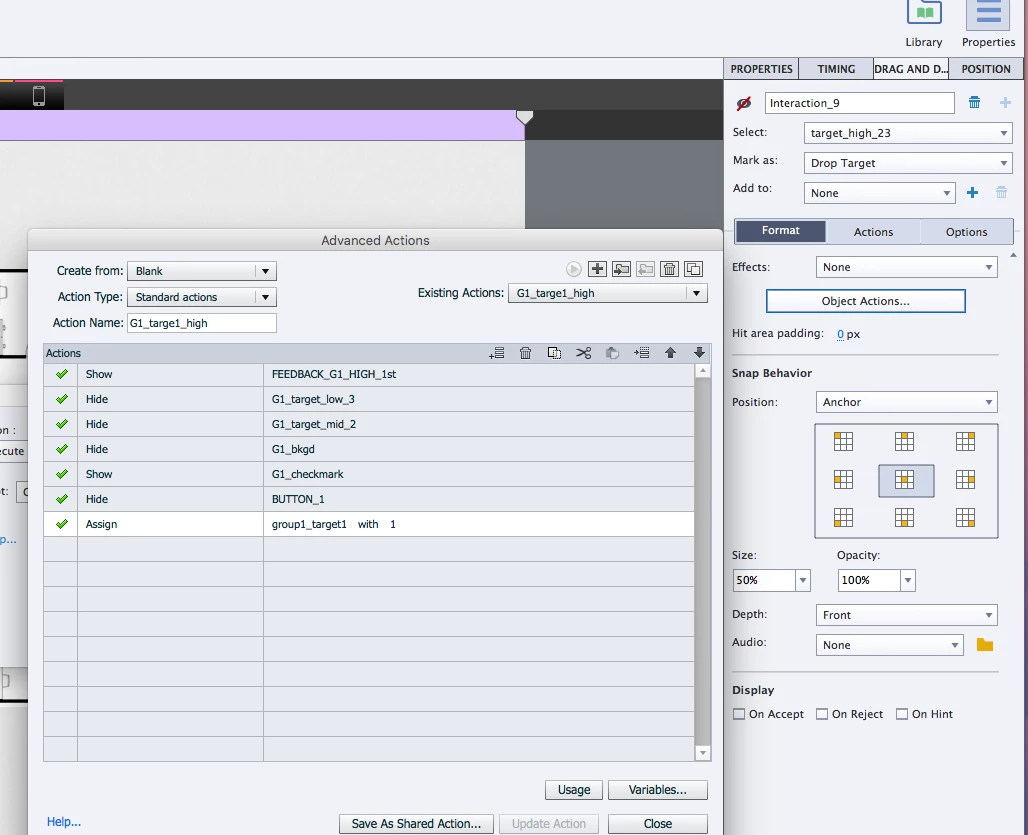This screenshot has height=835, width=1028.
Task: Toggle checkmark for Hide G1_target_low_3 row
Action: [62, 398]
